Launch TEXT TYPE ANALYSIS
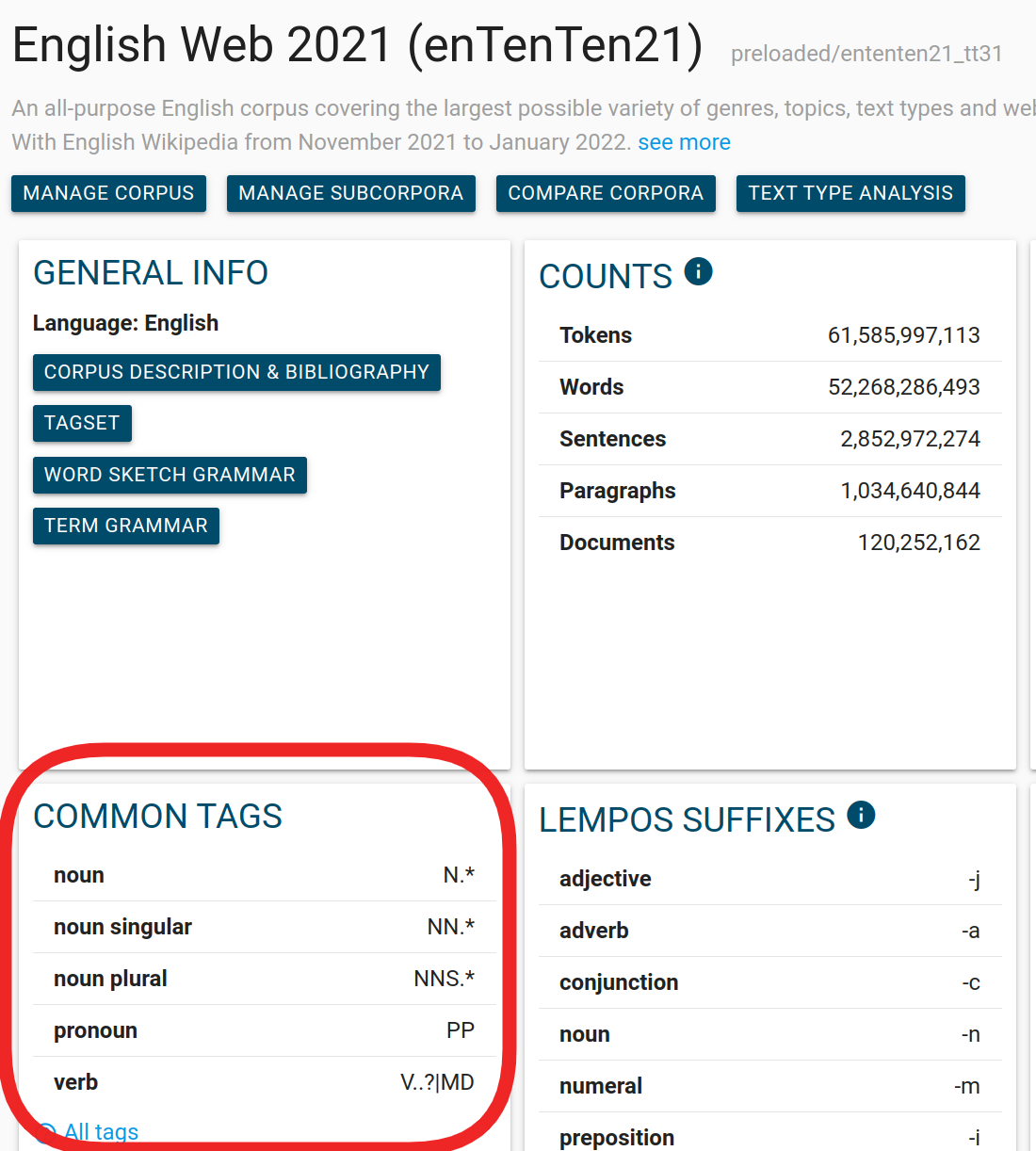 (x=850, y=193)
